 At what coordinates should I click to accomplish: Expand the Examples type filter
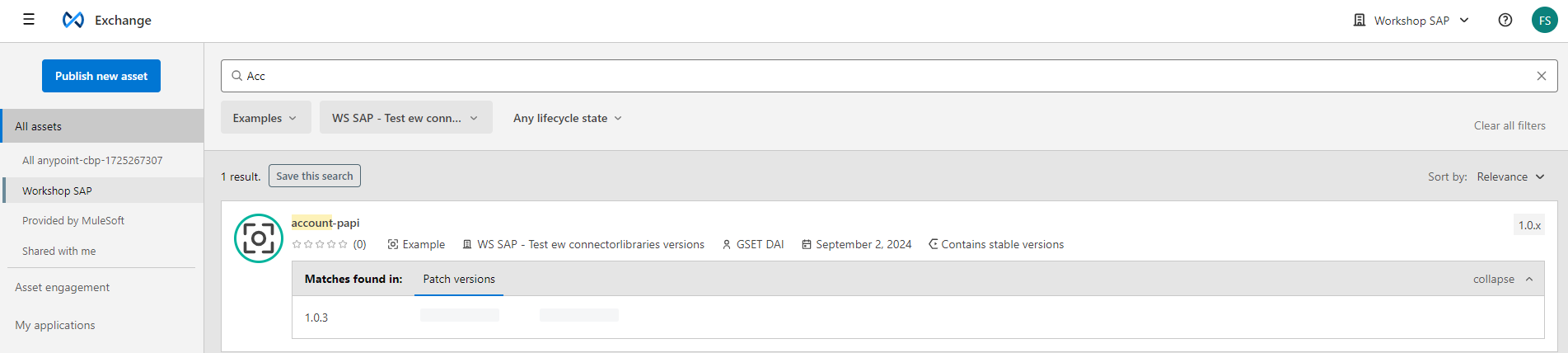(x=265, y=118)
